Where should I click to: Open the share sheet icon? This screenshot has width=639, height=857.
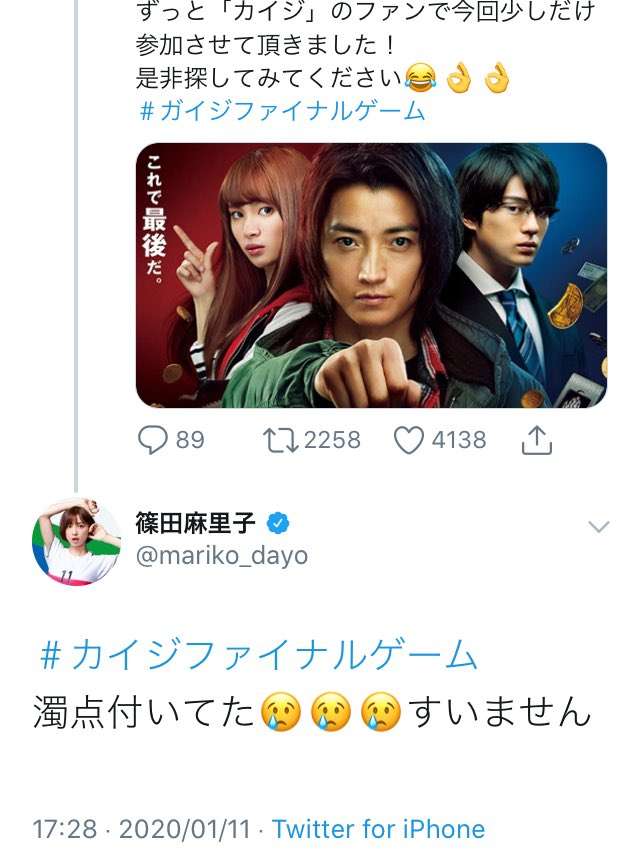[537, 439]
